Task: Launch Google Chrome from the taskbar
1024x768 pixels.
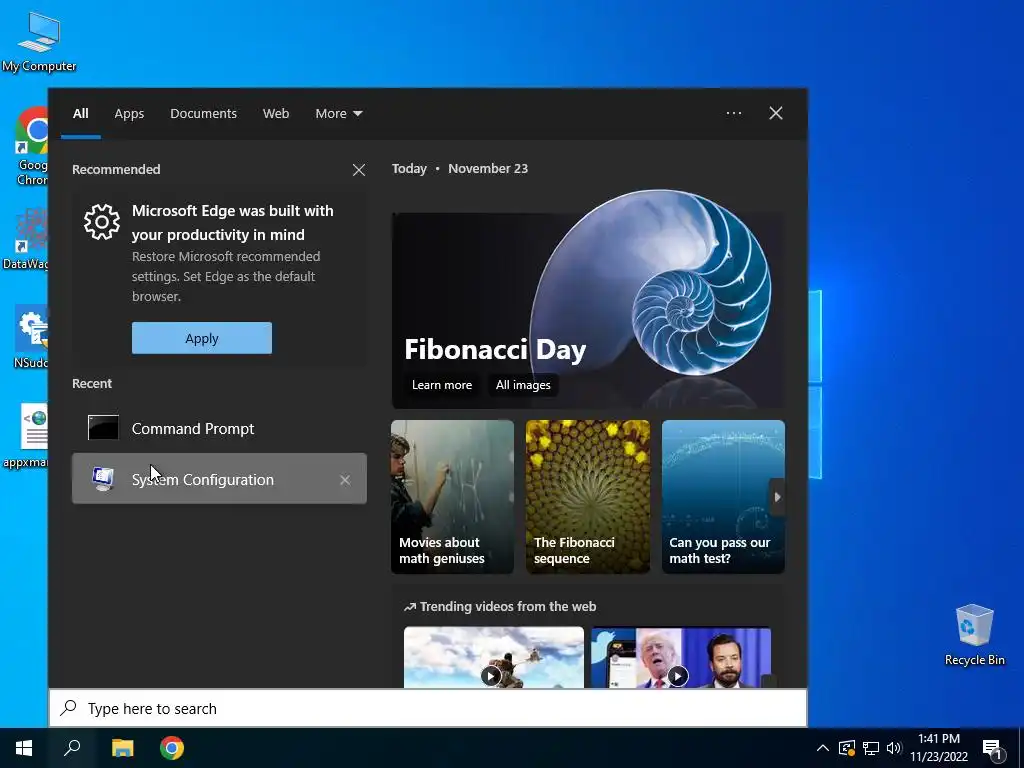Action: [x=172, y=748]
